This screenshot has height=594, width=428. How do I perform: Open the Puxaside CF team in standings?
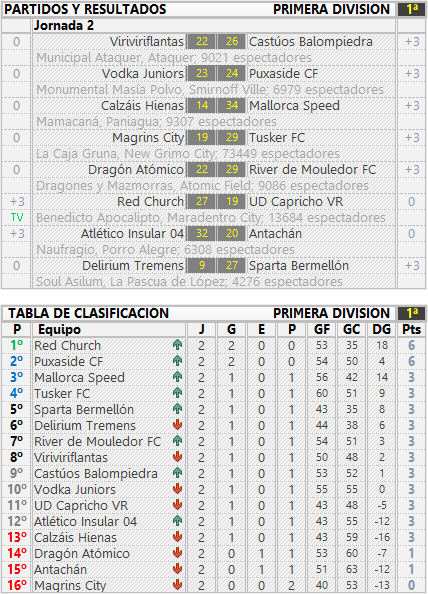click(69, 361)
